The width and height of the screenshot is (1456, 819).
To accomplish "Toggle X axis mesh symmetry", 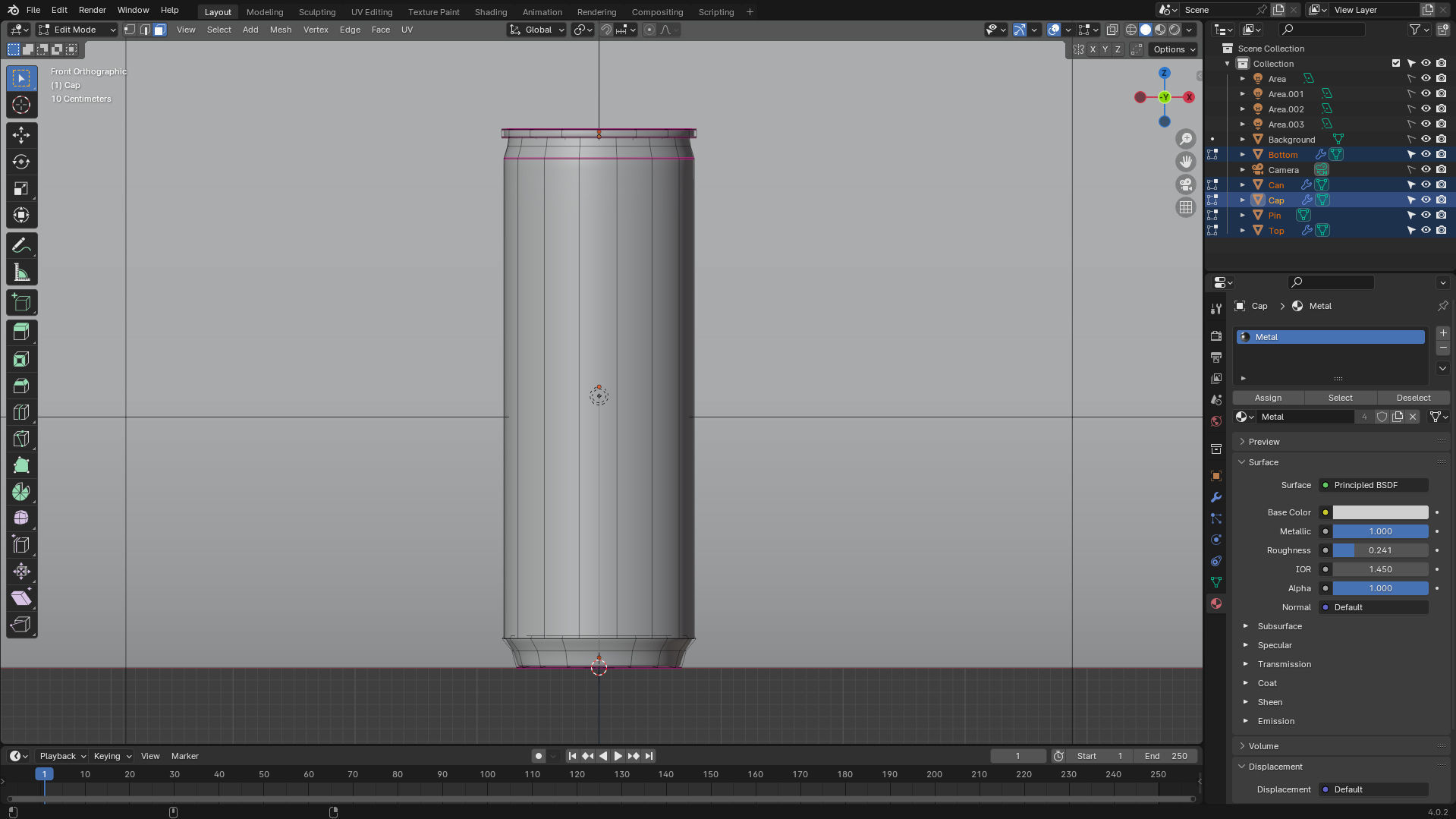I will coord(1093,49).
